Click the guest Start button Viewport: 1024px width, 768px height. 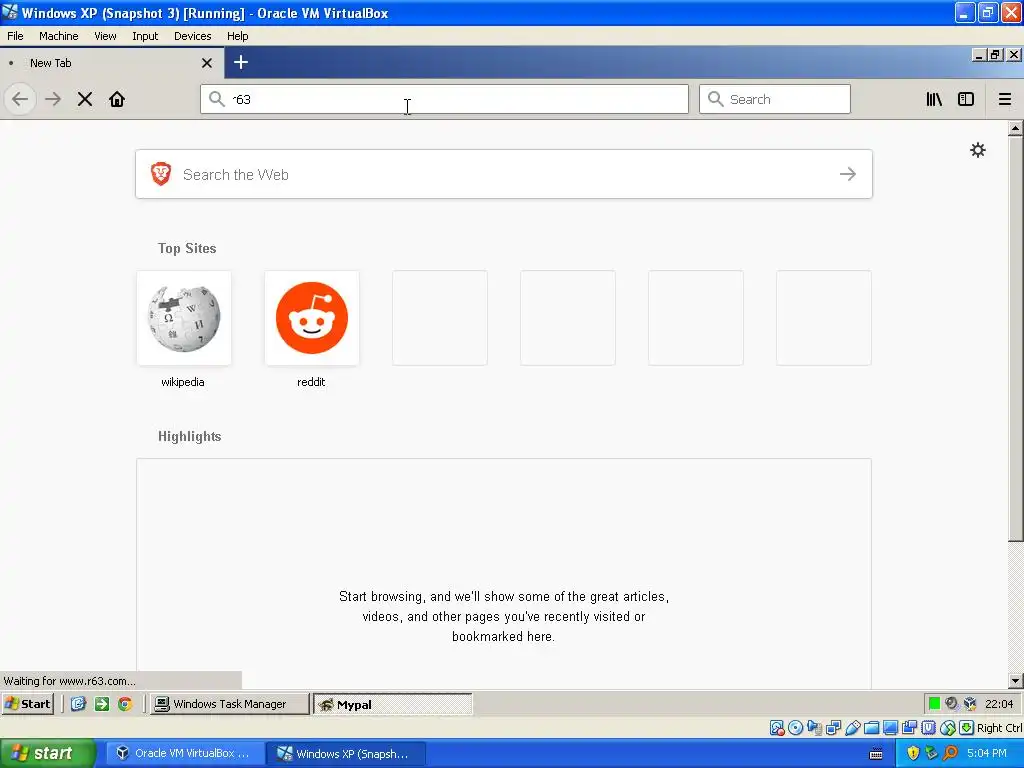point(28,704)
